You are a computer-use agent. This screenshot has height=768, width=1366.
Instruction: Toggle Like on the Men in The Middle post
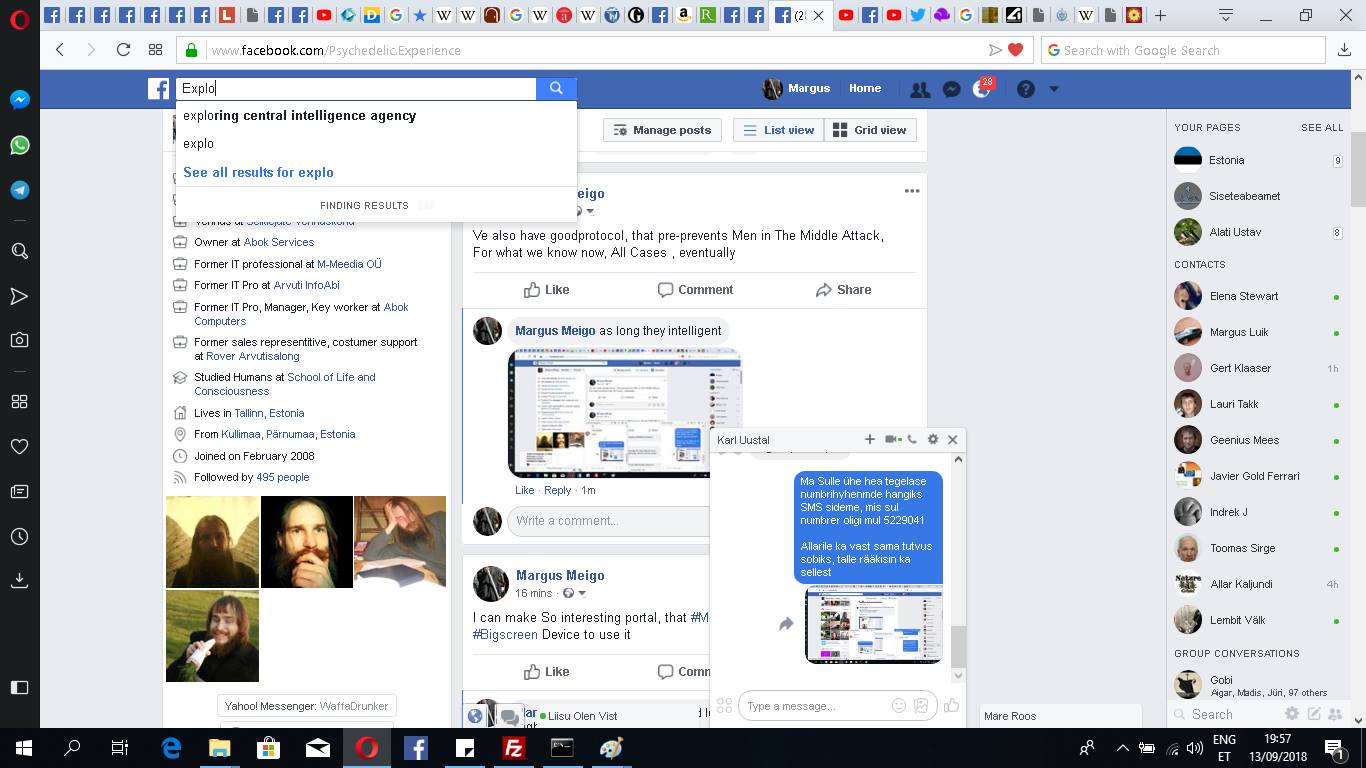pyautogui.click(x=547, y=290)
